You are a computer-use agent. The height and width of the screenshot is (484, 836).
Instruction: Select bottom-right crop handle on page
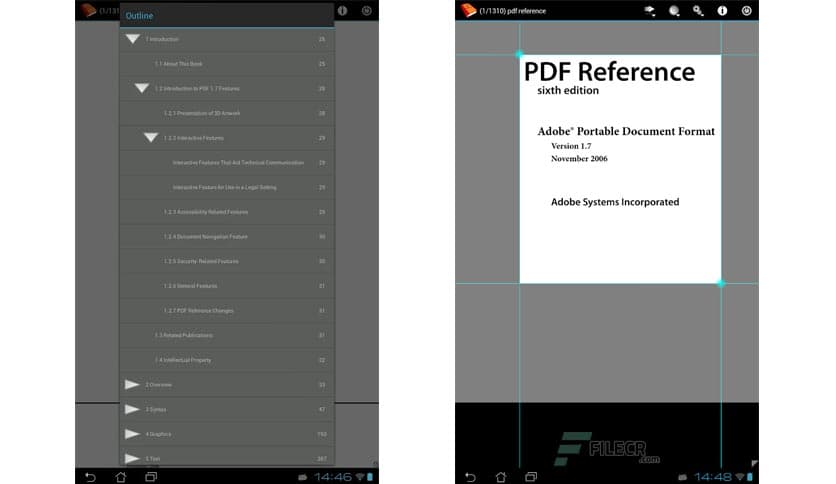(721, 283)
